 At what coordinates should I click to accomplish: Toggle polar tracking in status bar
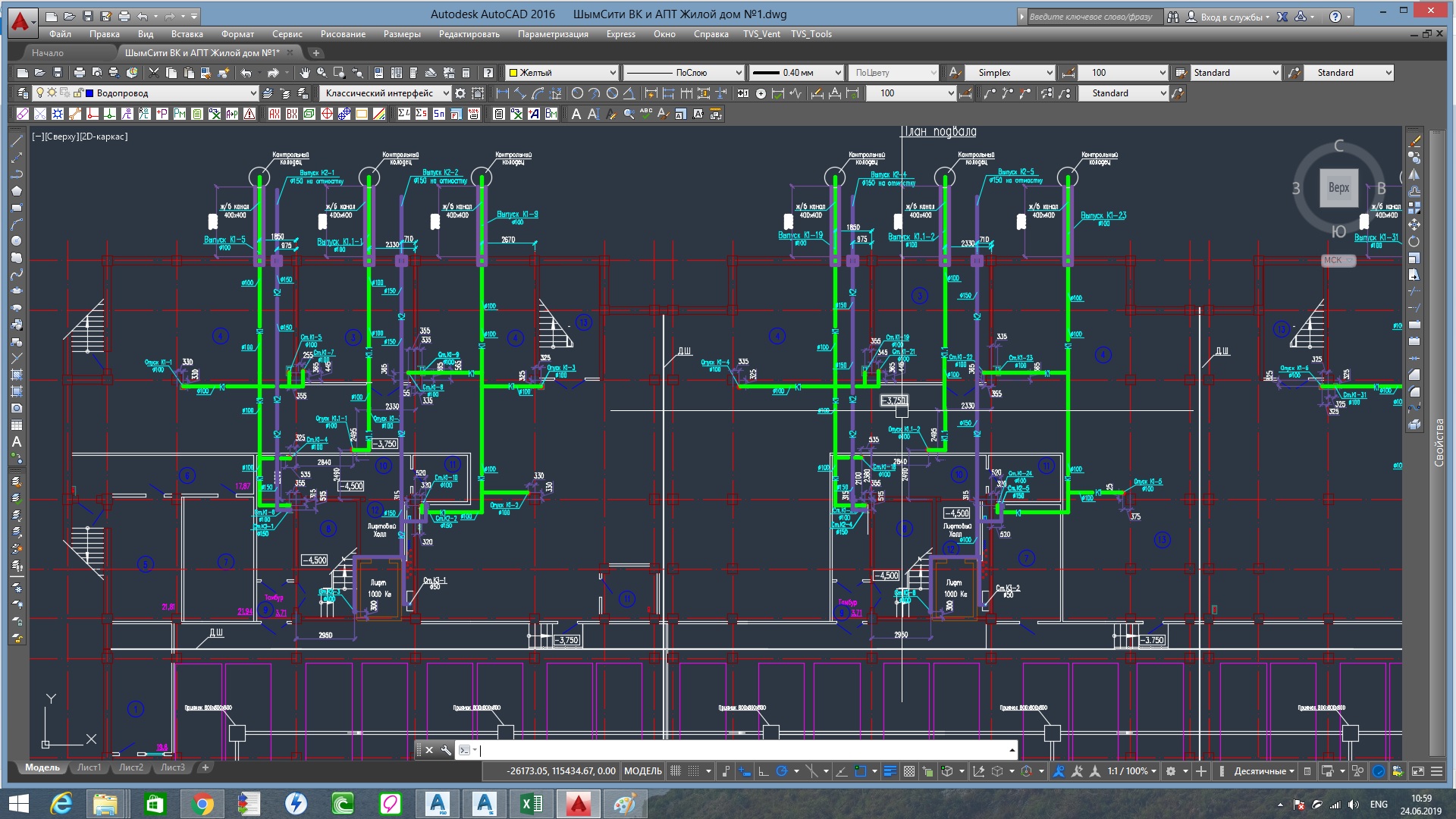point(782,771)
